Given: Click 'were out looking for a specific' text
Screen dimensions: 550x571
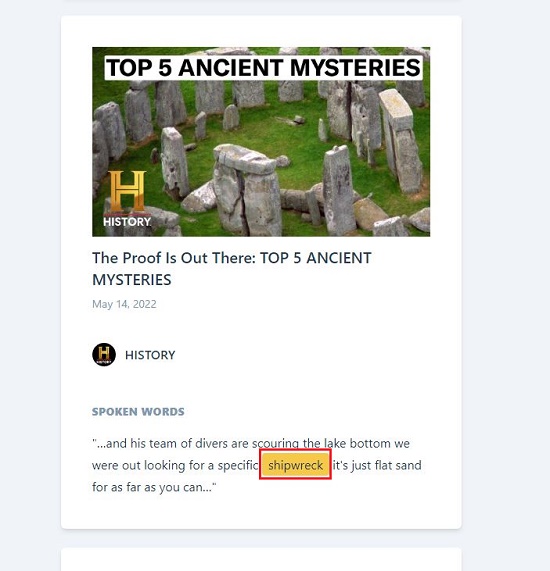Looking at the screenshot, I should click(x=175, y=465).
